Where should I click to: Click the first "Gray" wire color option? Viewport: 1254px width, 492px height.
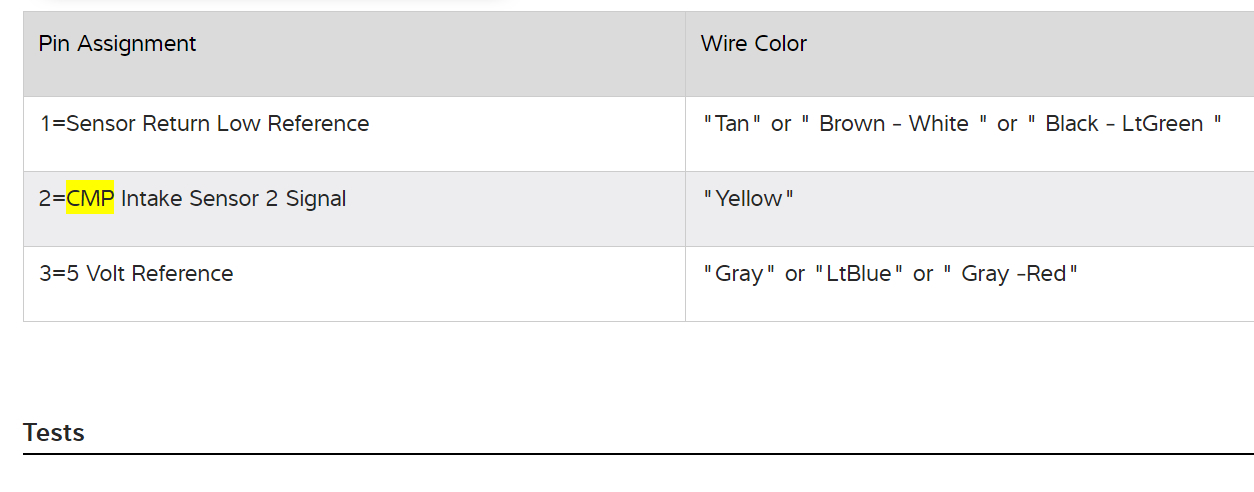pos(739,274)
